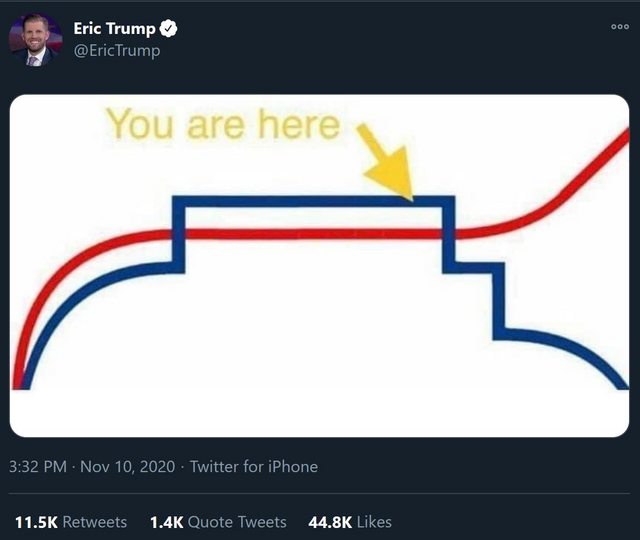Open the "Twitter for iPhone" source link

coord(254,467)
